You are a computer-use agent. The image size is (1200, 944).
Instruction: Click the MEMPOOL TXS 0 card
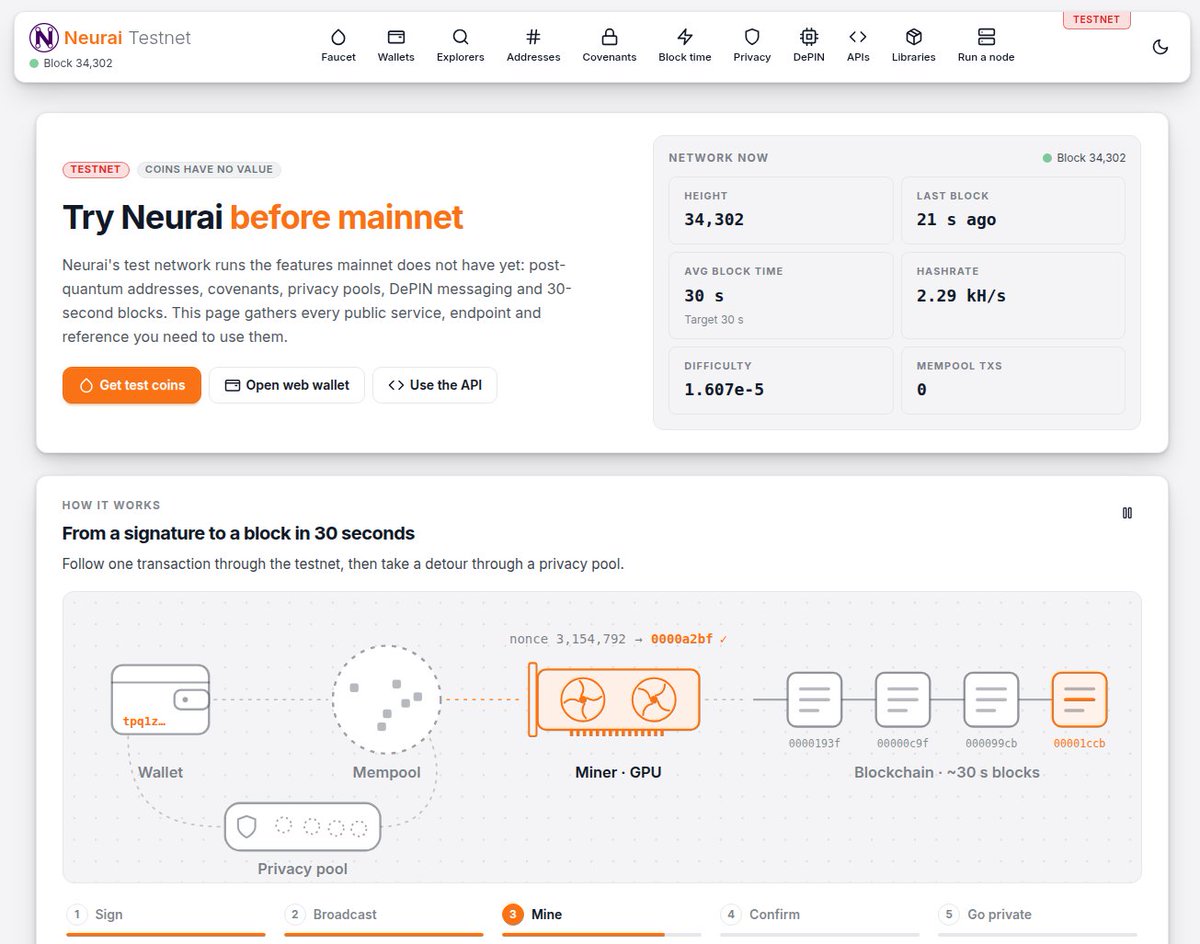1013,380
